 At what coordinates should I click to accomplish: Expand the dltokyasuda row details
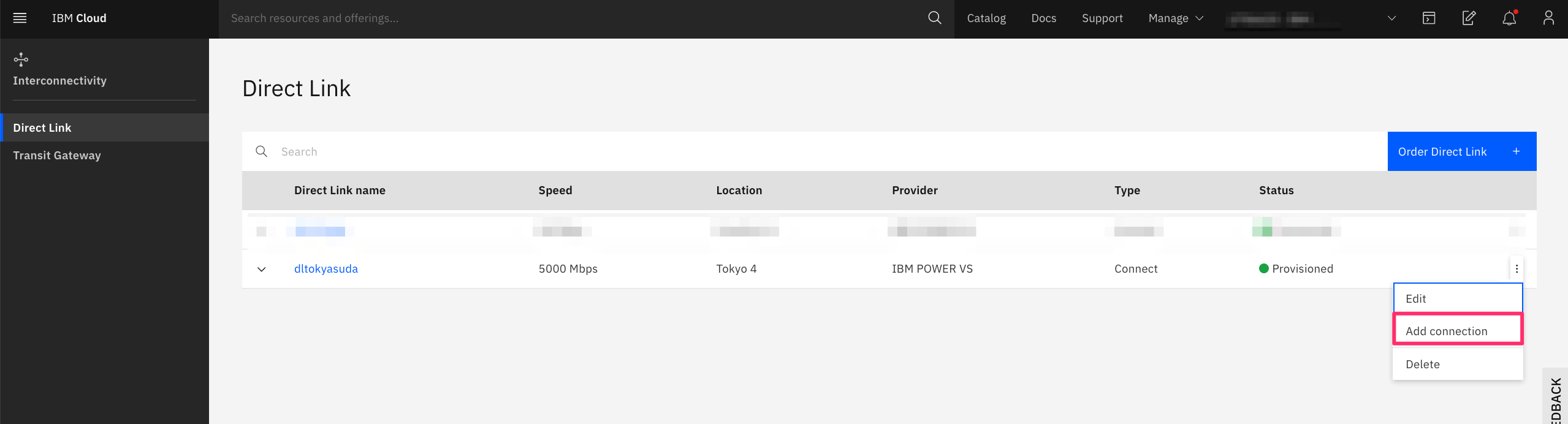coord(262,269)
